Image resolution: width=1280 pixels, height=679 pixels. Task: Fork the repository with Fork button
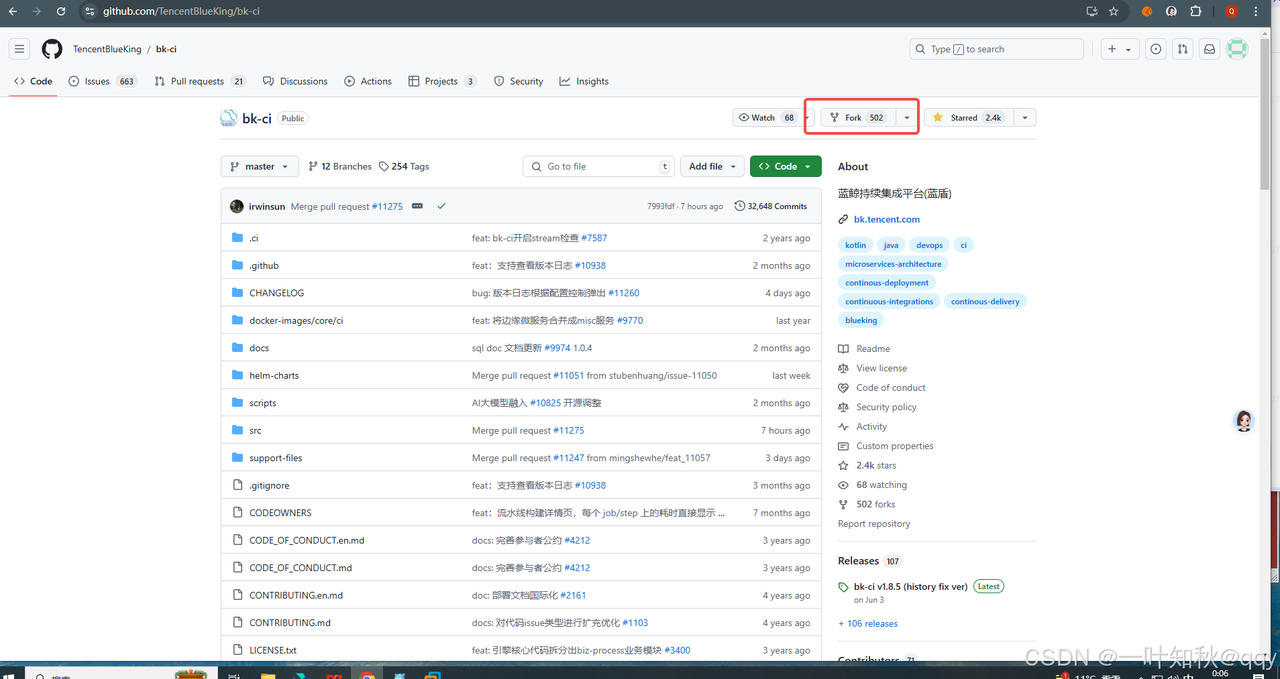pyautogui.click(x=858, y=118)
